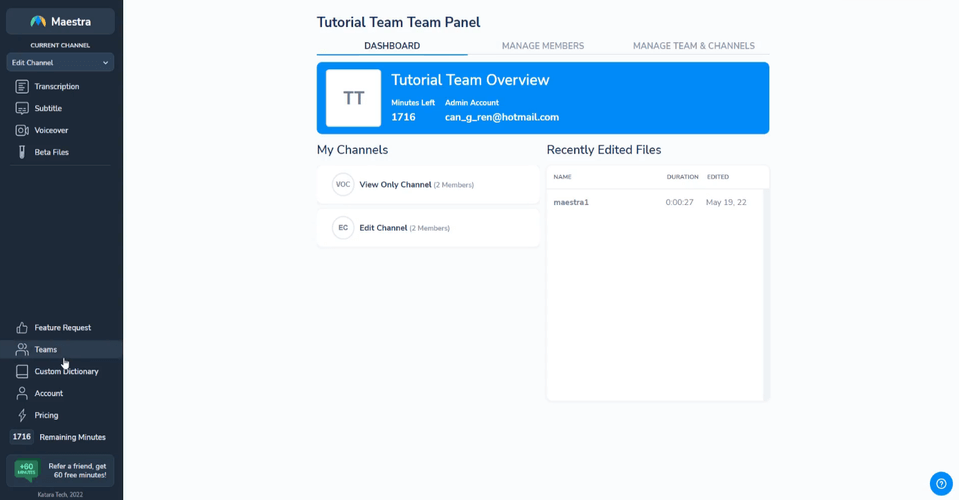
Task: Open Transcription from the sidebar menu
Action: pos(57,87)
